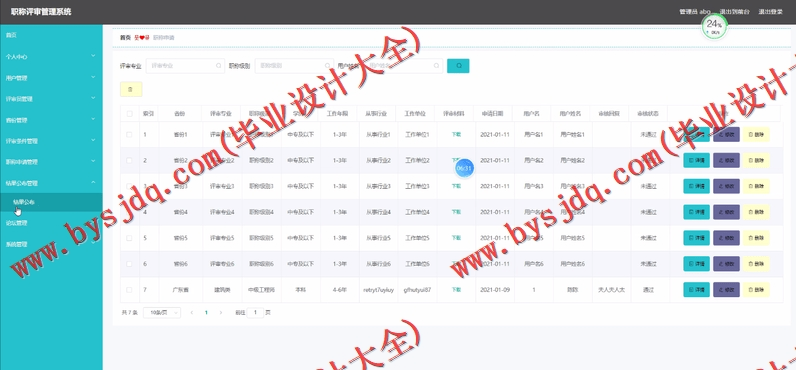796x370 pixels.
Task: Click the 4-6年 cell
Action: click(340, 290)
